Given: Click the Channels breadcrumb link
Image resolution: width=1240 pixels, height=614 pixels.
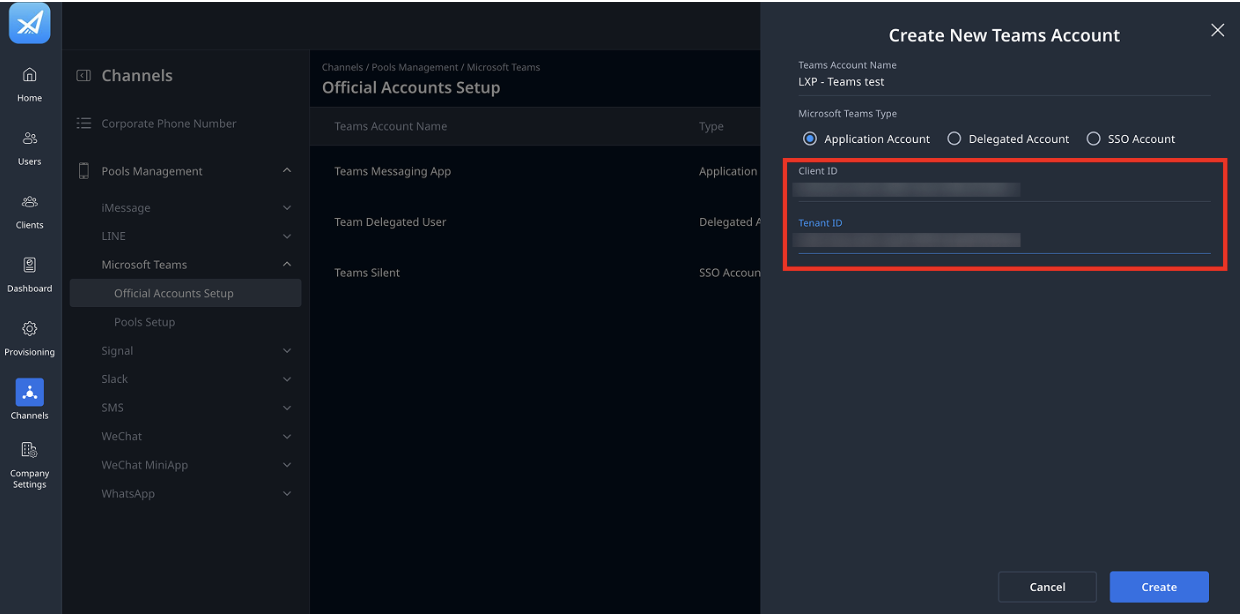Looking at the screenshot, I should (x=342, y=67).
